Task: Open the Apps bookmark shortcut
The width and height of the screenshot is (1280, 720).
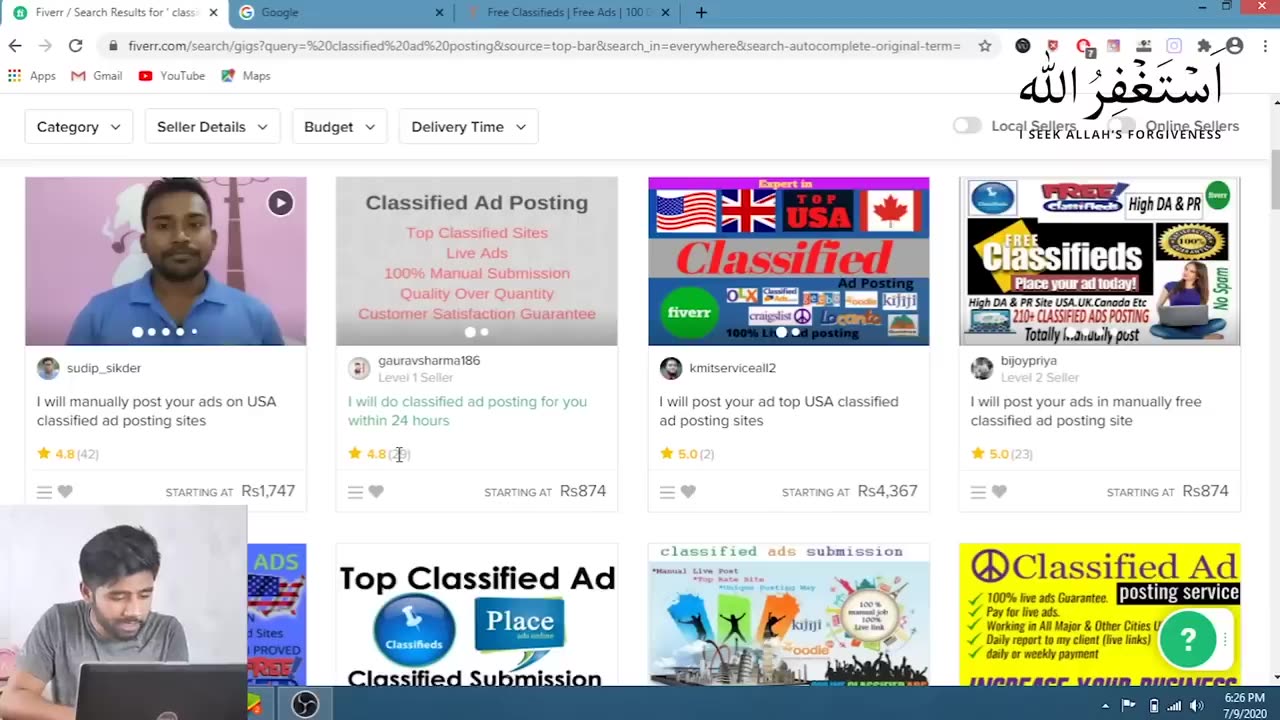Action: click(32, 76)
